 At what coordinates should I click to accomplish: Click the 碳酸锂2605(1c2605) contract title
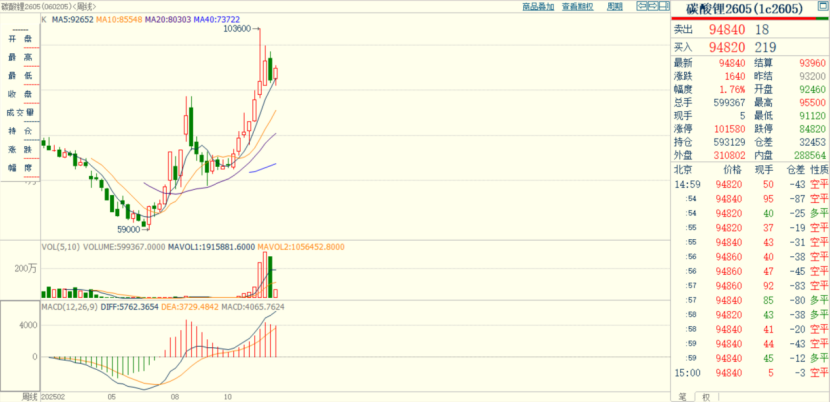point(745,8)
